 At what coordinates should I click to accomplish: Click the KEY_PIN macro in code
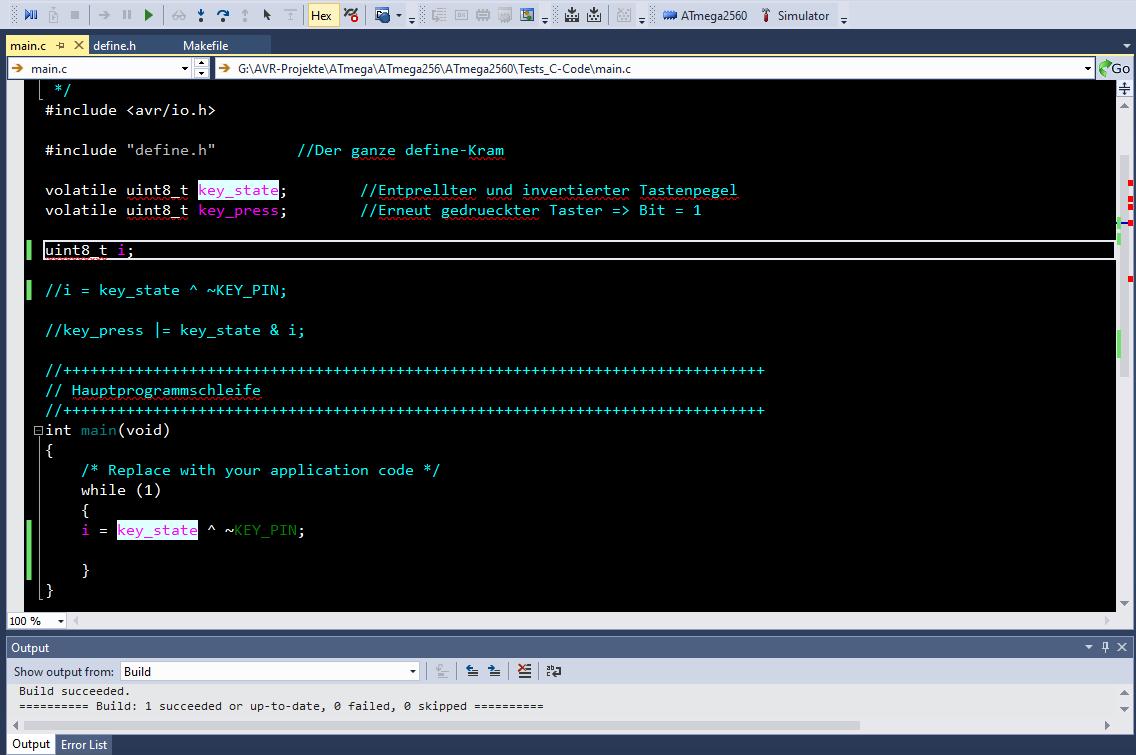[265, 530]
